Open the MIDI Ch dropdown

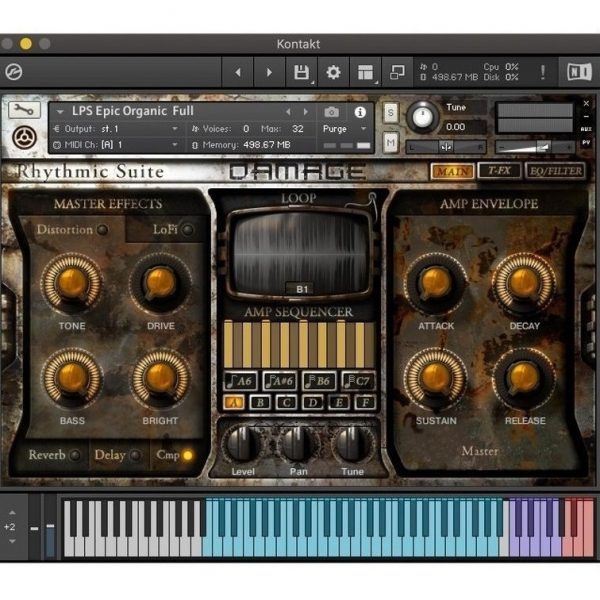pyautogui.click(x=116, y=145)
